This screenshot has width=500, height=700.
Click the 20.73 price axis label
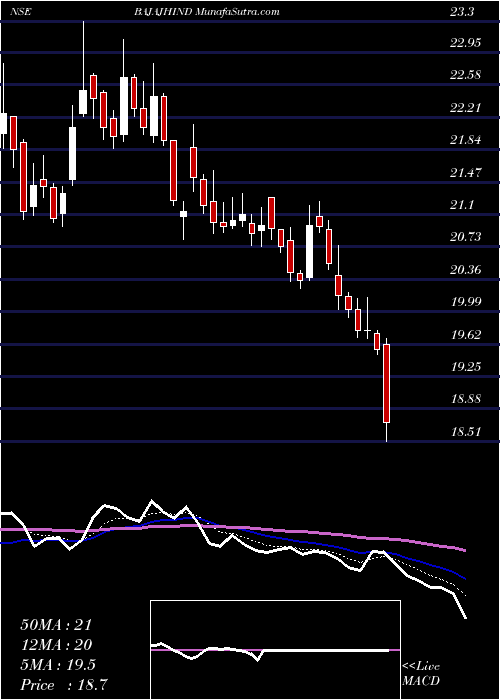point(466,237)
